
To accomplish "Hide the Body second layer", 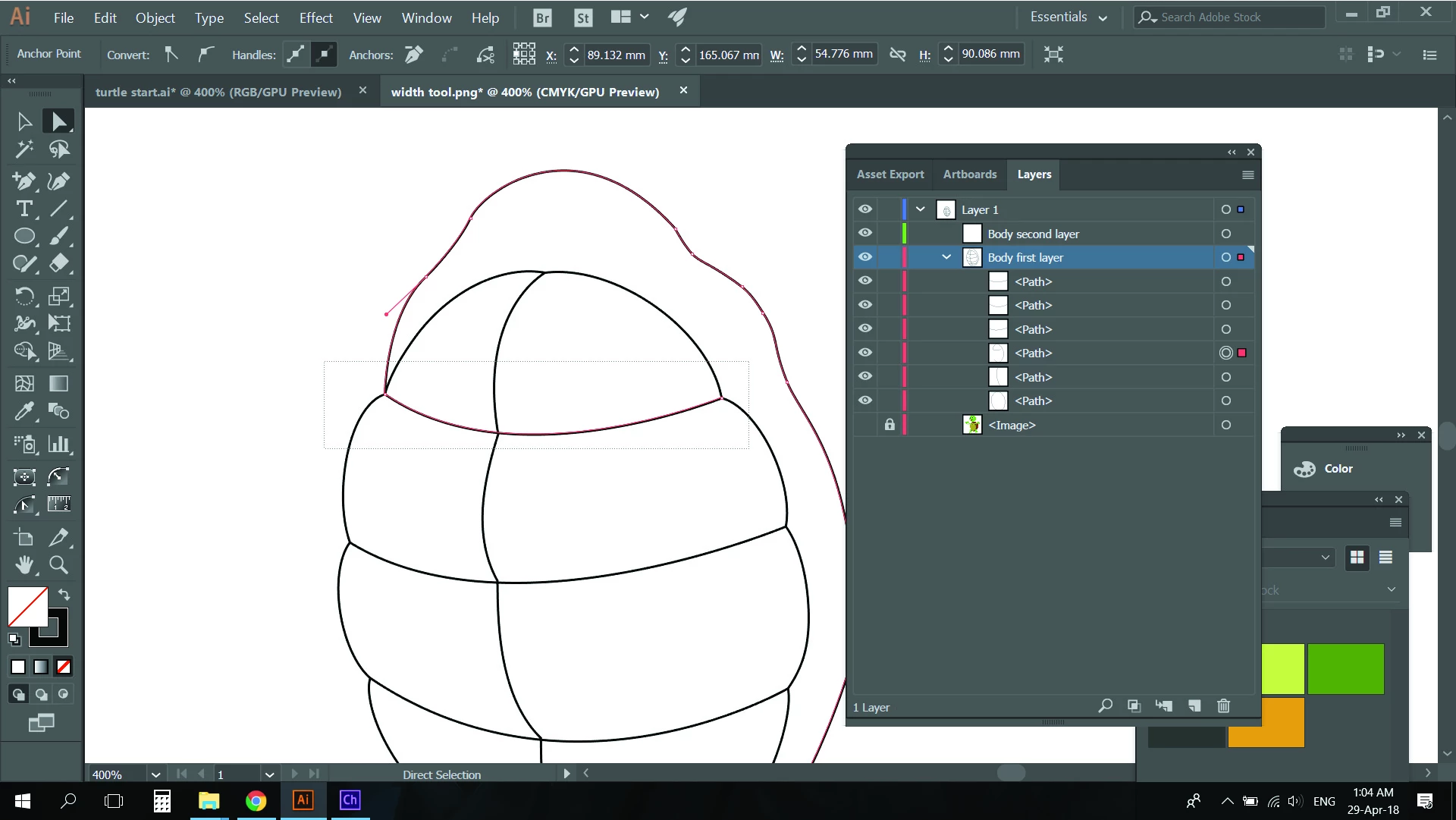I will pos(864,234).
